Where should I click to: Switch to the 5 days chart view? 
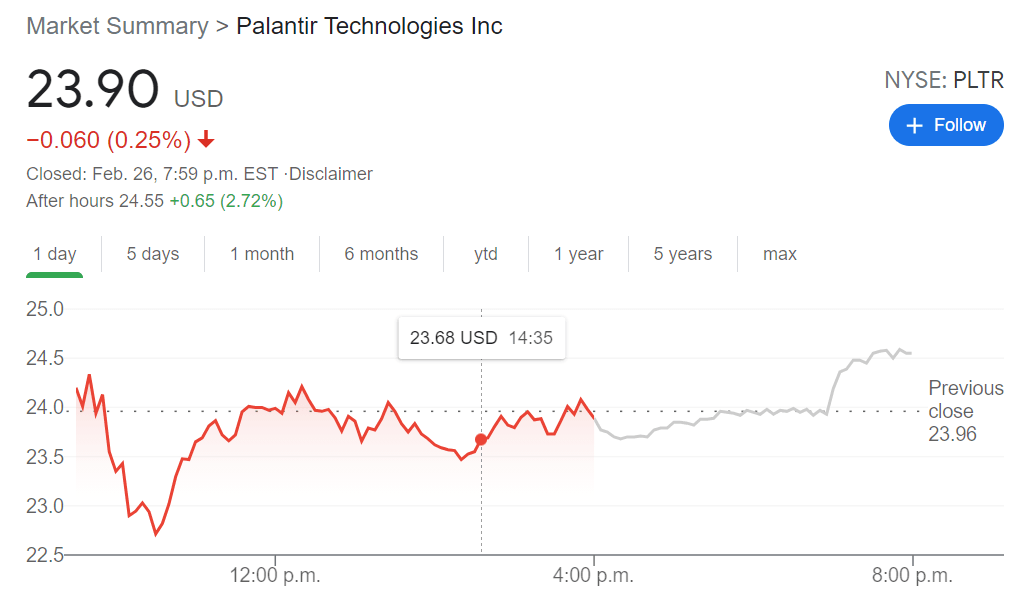(x=152, y=254)
